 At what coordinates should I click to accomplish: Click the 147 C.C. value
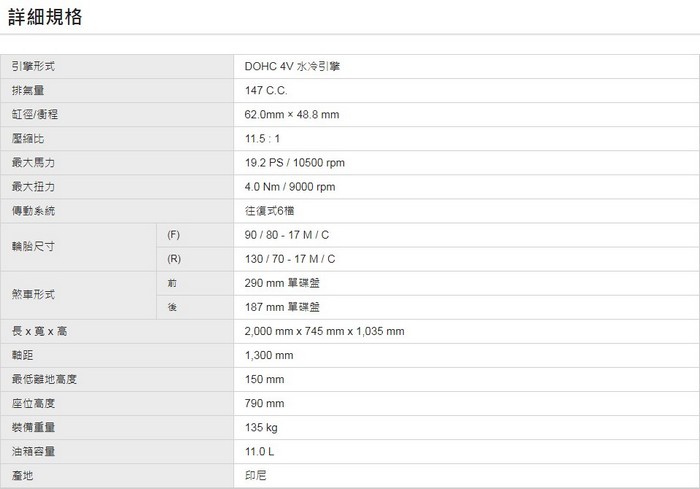click(x=266, y=90)
